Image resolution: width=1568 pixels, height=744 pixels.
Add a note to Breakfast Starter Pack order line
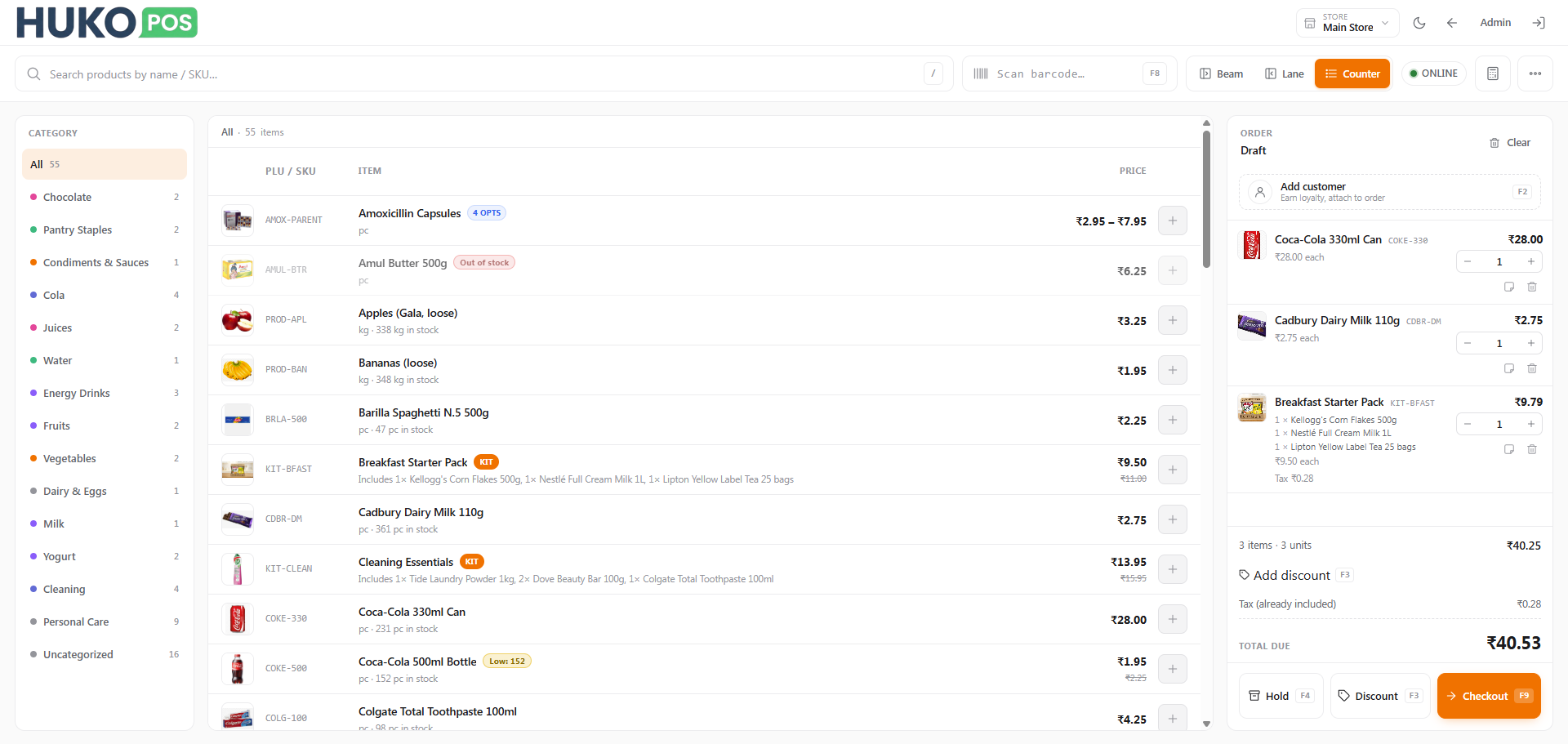point(1509,449)
